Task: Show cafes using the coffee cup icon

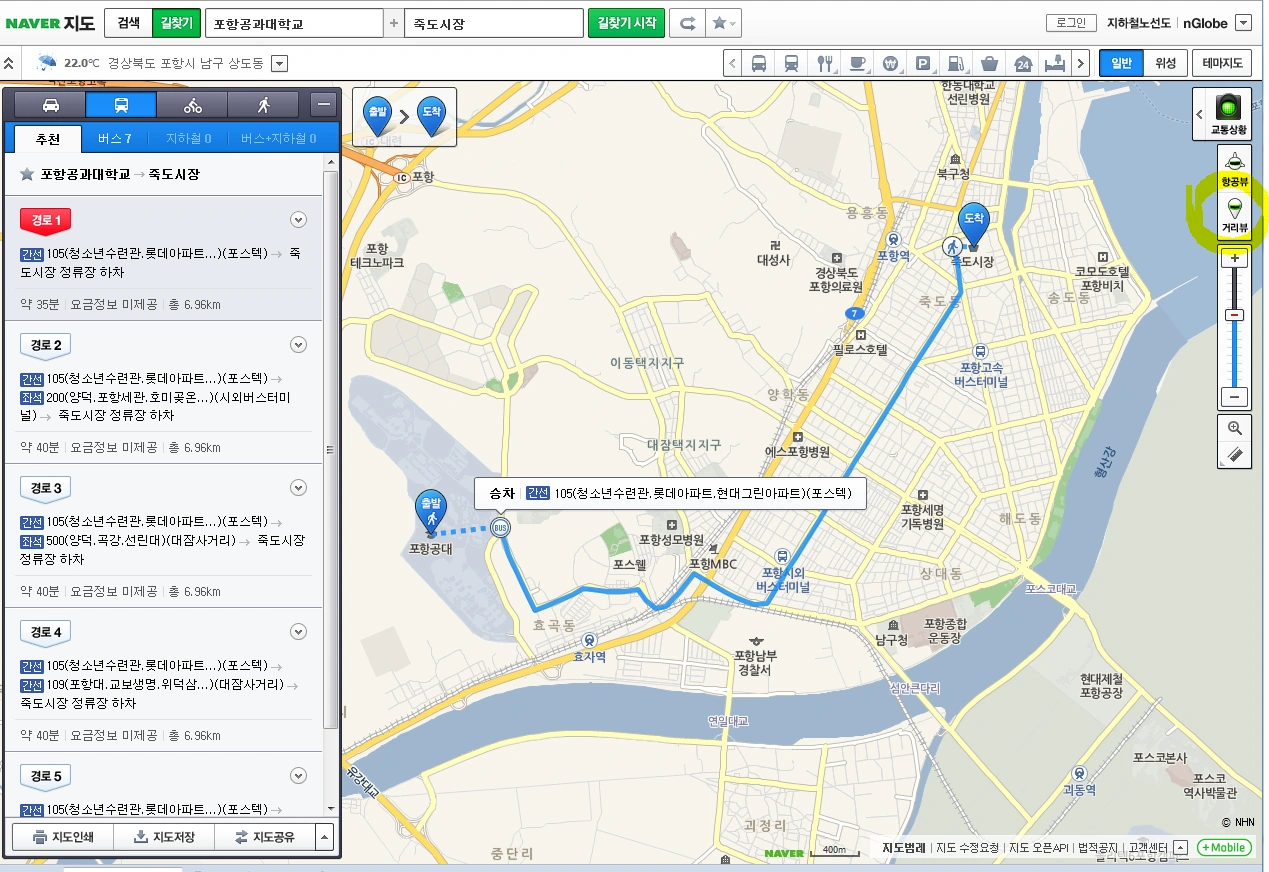Action: click(858, 64)
